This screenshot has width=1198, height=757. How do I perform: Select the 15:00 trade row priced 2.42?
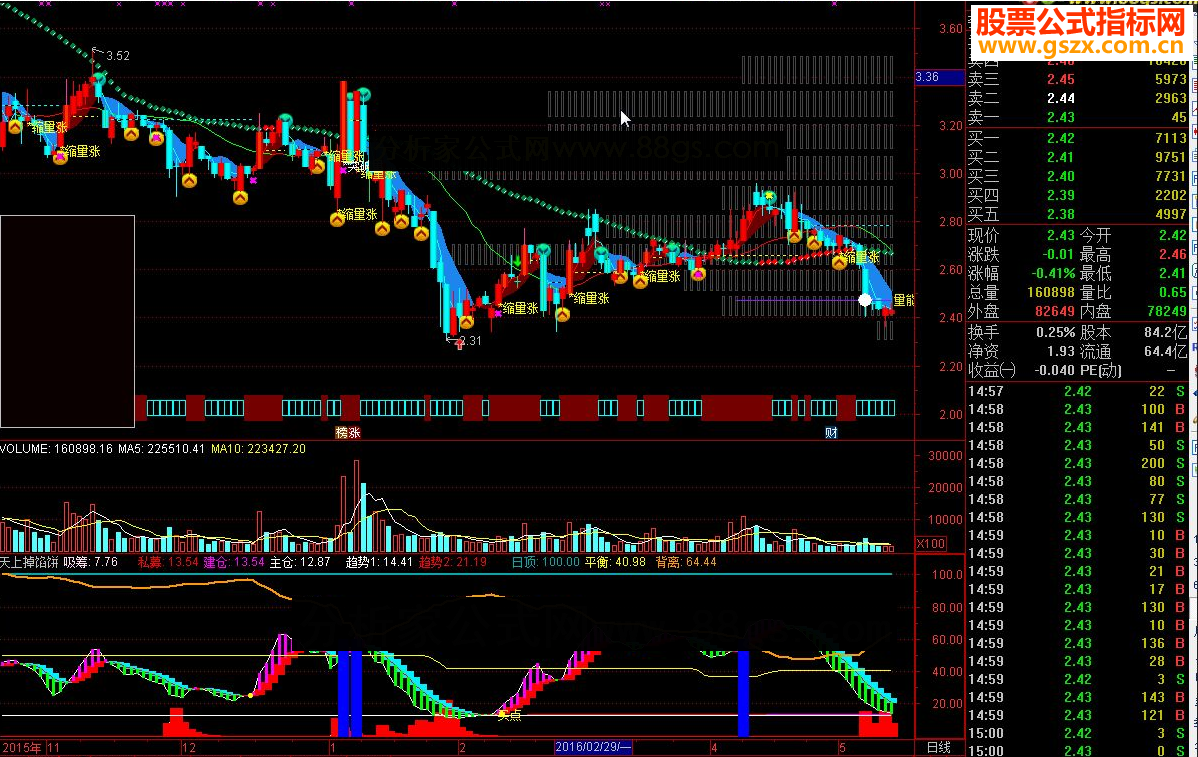pyautogui.click(x=1078, y=733)
